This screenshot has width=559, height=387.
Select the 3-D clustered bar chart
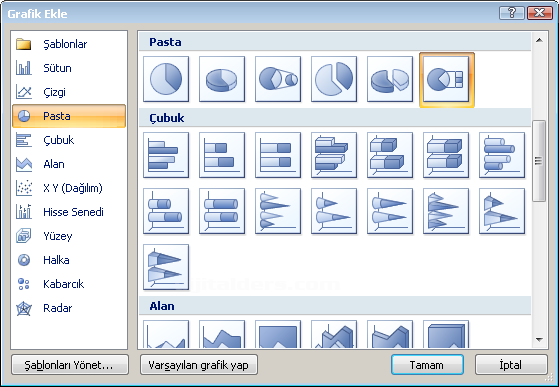tap(334, 155)
